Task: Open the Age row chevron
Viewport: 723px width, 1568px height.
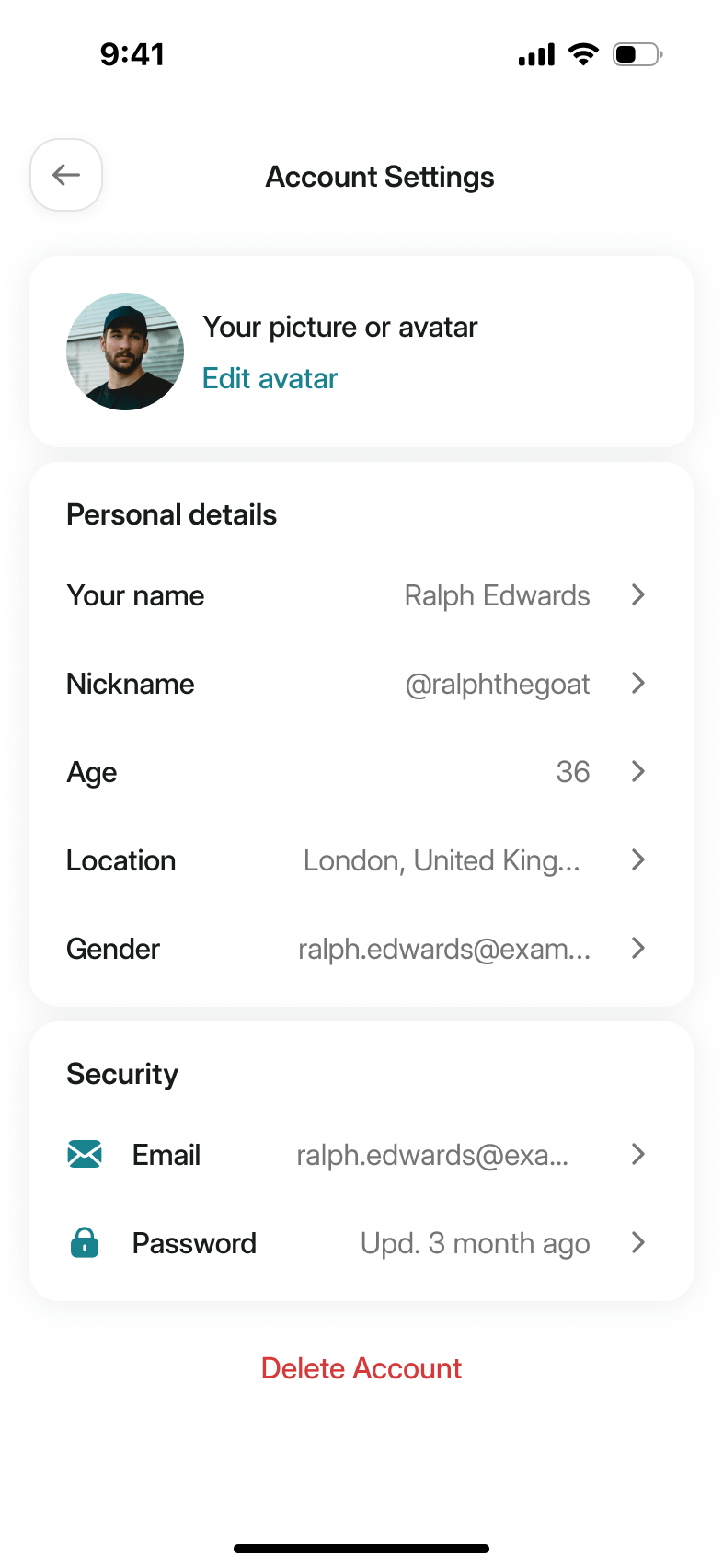Action: point(638,772)
